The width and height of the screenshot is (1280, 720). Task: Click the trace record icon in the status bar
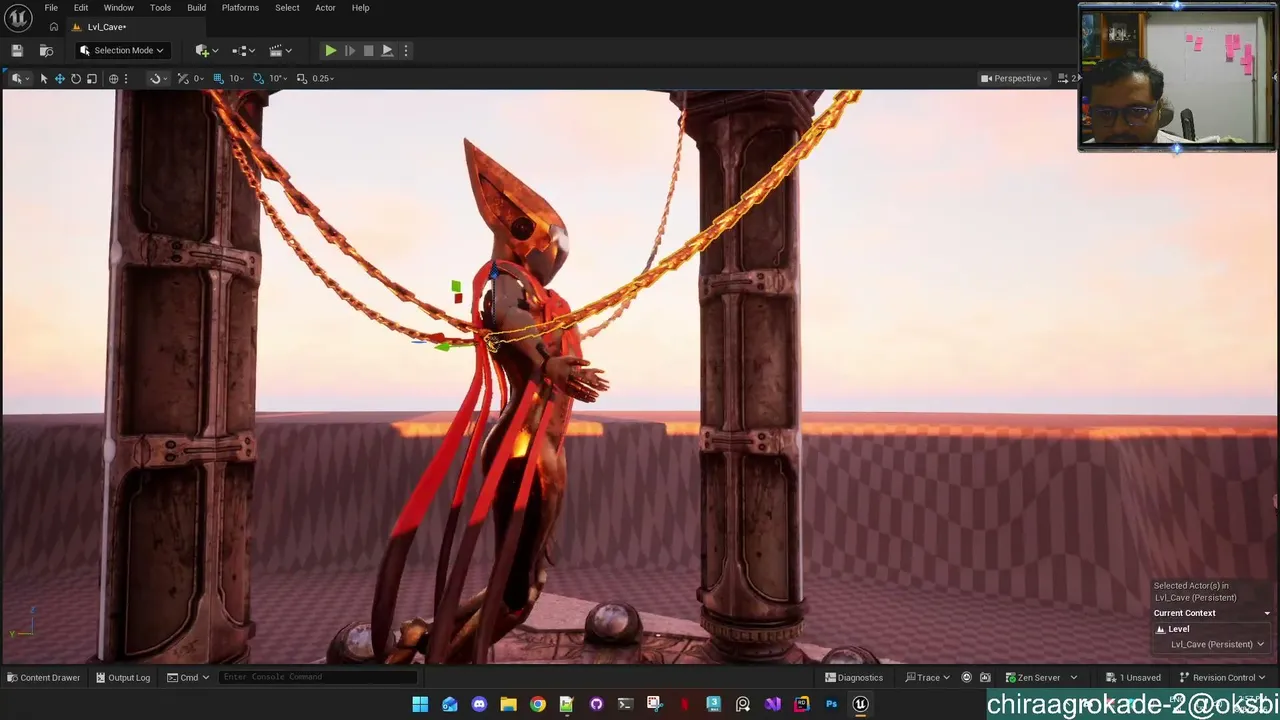click(x=966, y=677)
